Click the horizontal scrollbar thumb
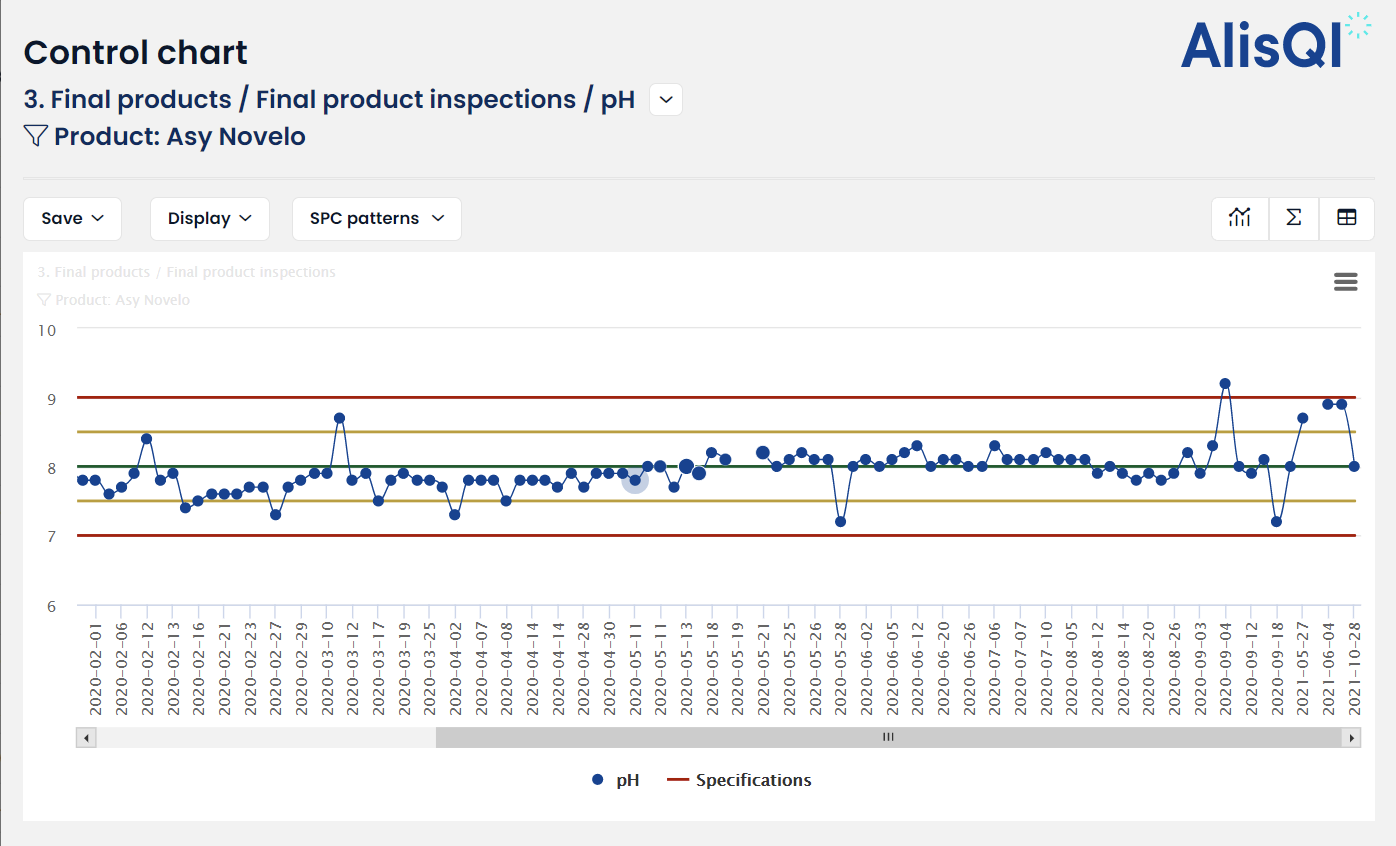1396x846 pixels. tap(887, 738)
